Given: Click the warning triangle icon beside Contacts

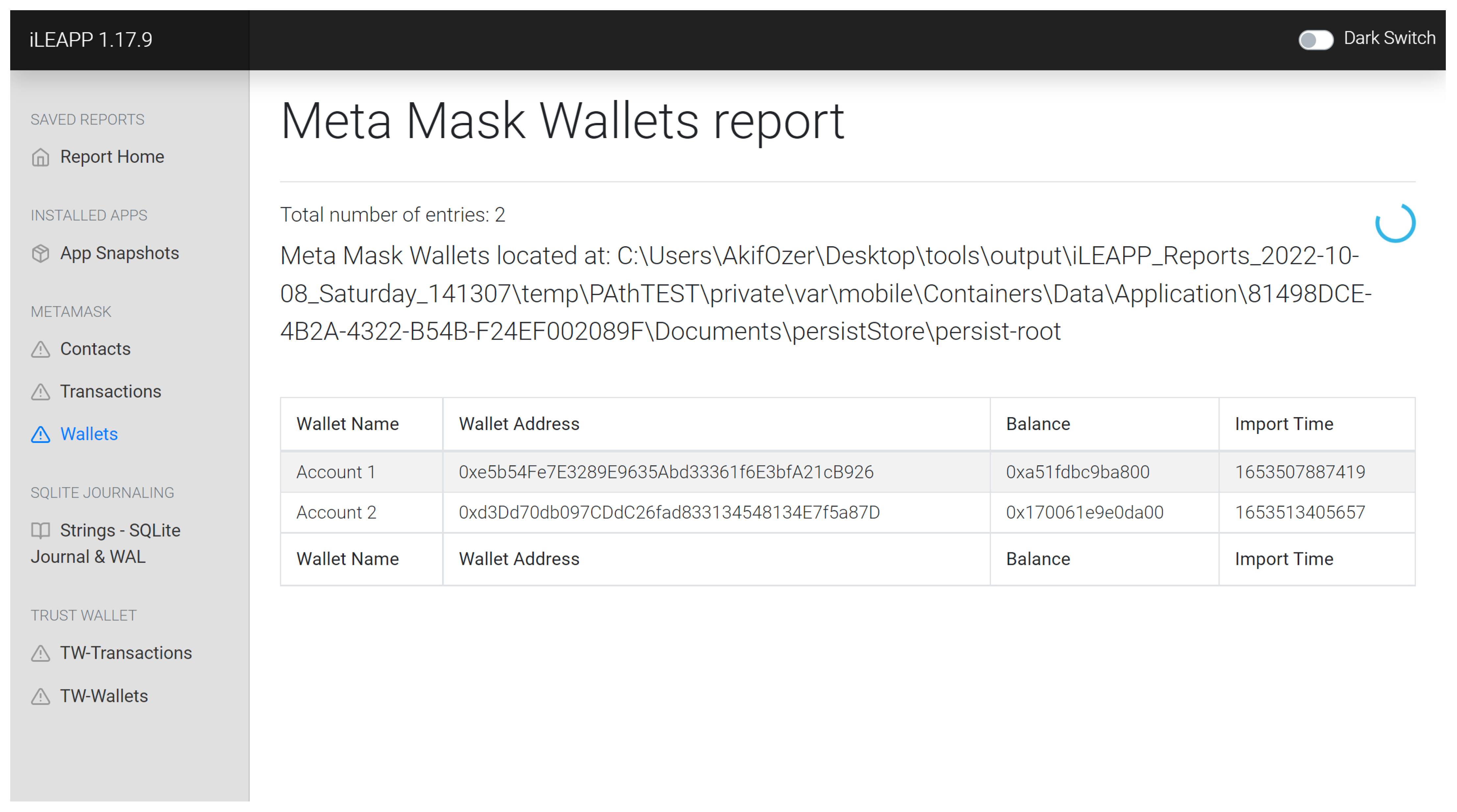Looking at the screenshot, I should 40,349.
